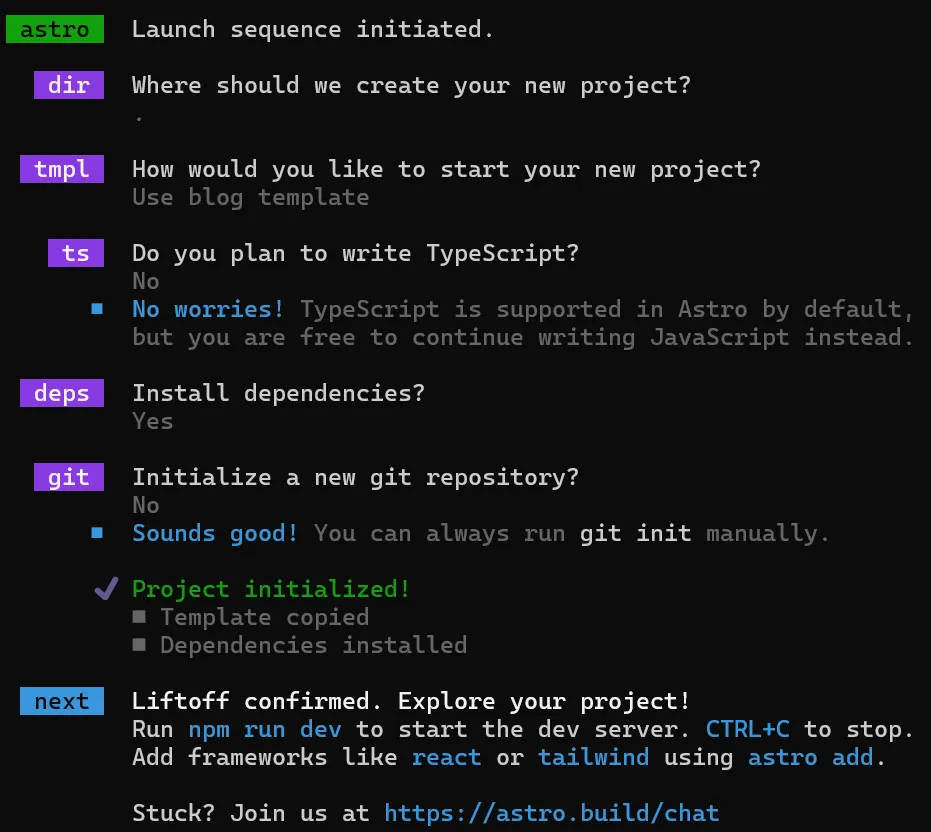The height and width of the screenshot is (832, 931).
Task: Click the gray square beside Dependencies installed
Action: coord(139,645)
